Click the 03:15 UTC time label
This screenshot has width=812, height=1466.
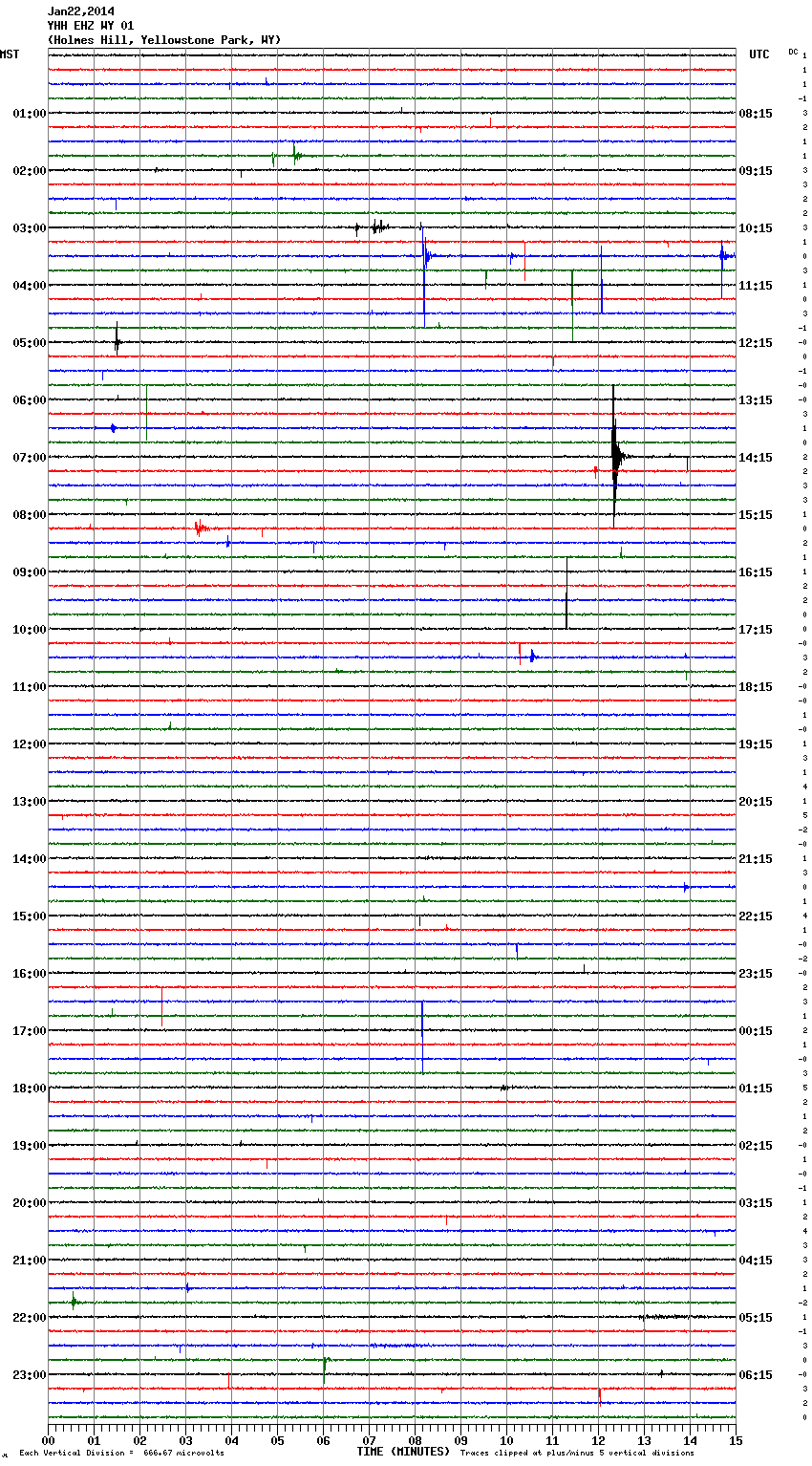(x=756, y=1203)
